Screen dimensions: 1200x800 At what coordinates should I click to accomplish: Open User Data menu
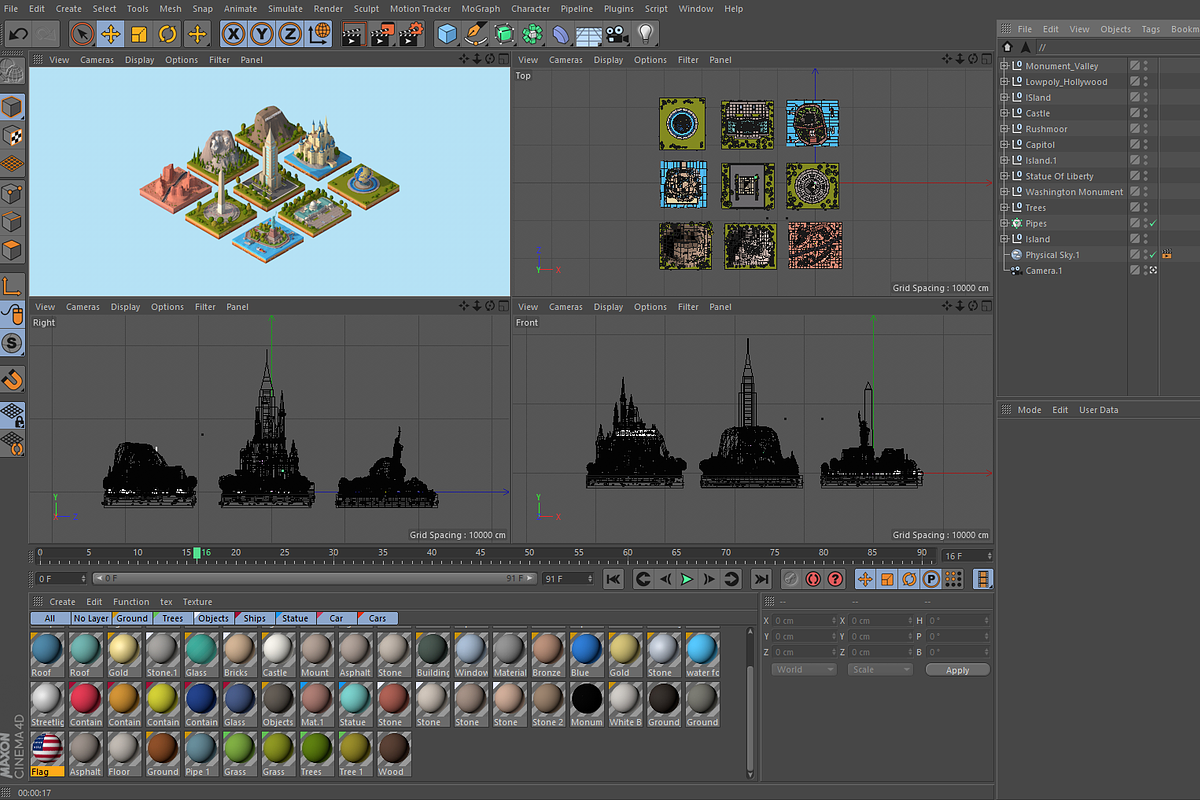(x=1098, y=410)
